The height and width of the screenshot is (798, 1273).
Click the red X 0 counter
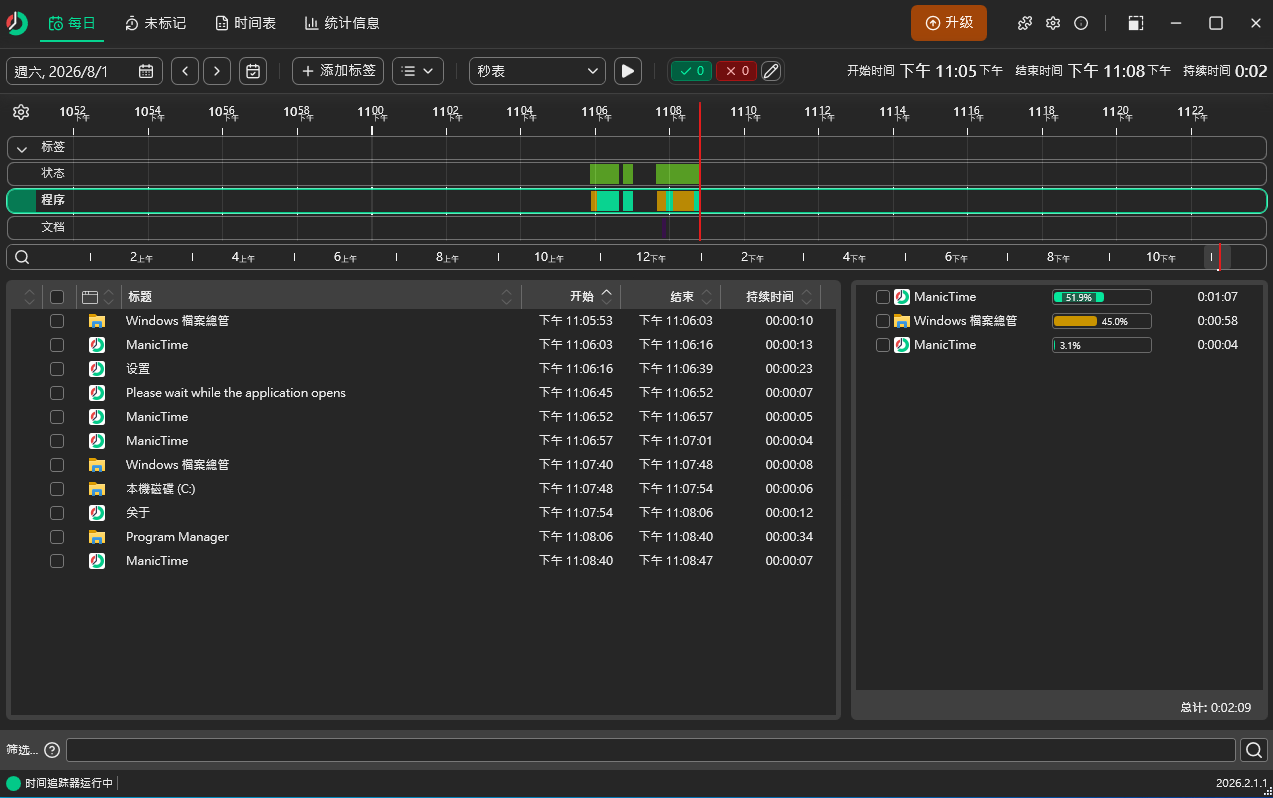coord(736,71)
